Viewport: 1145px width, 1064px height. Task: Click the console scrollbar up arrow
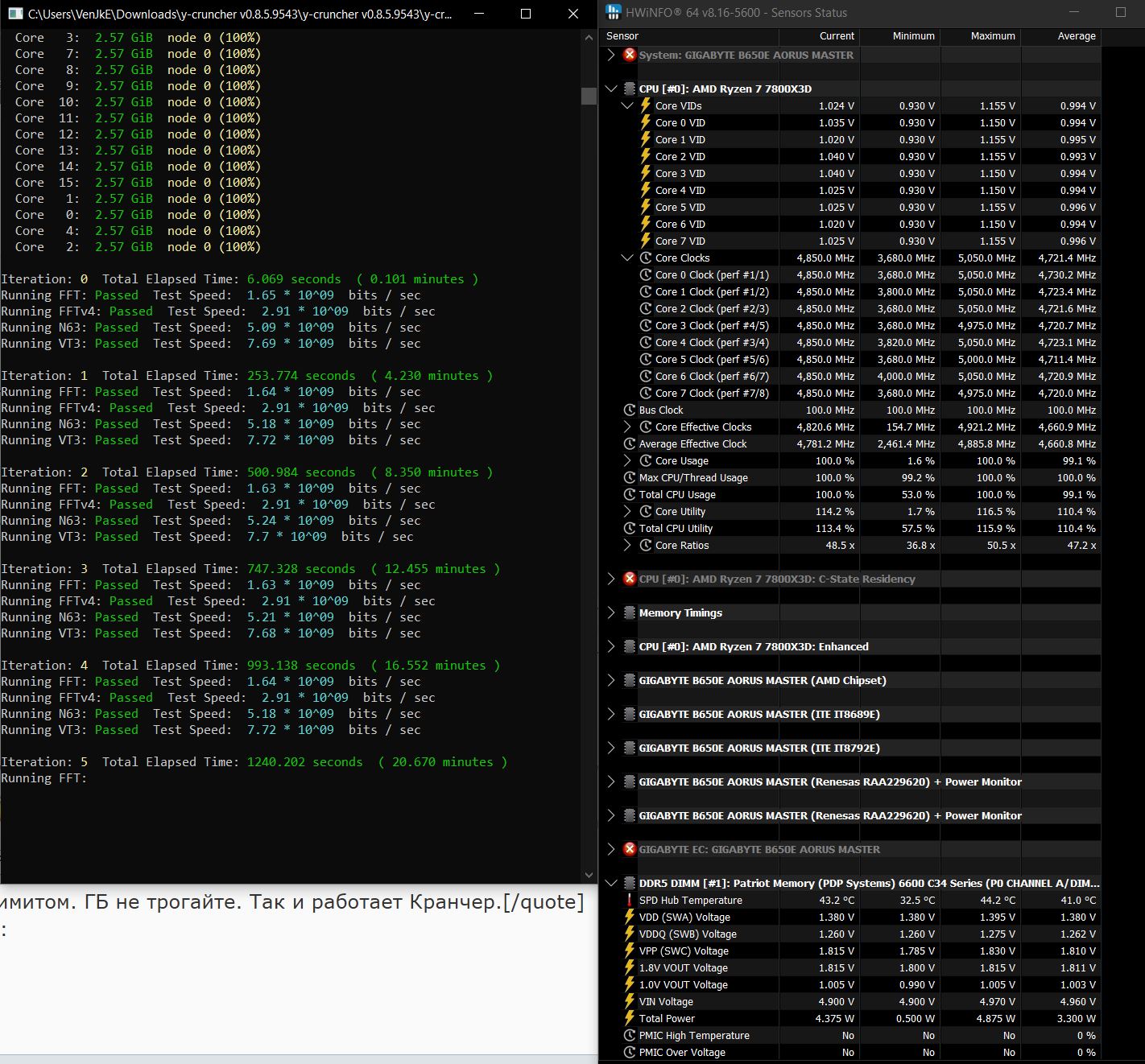pyautogui.click(x=589, y=38)
